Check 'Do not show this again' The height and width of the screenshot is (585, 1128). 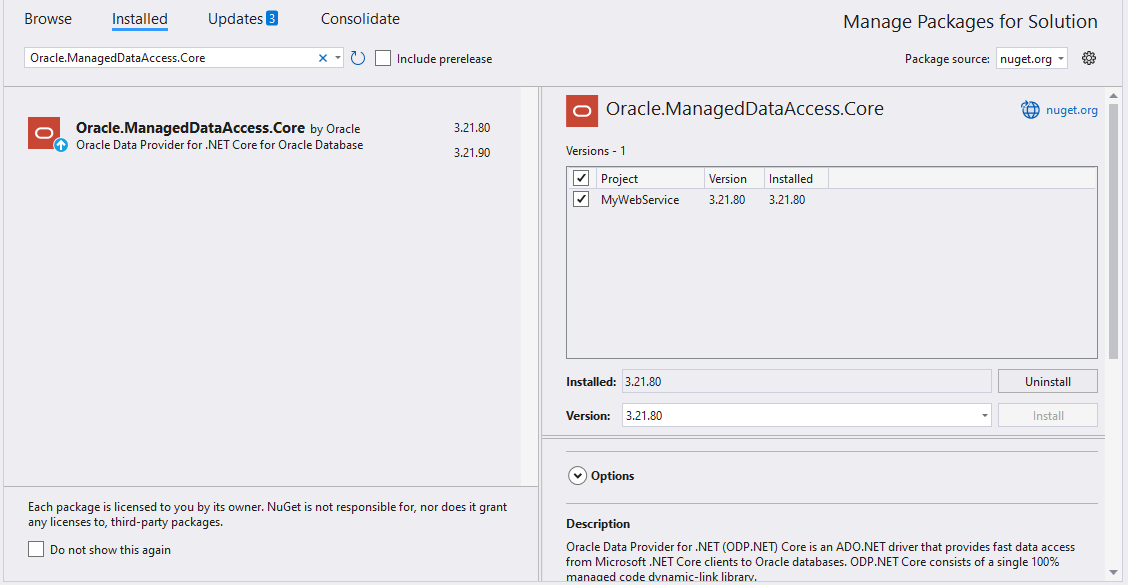click(37, 549)
